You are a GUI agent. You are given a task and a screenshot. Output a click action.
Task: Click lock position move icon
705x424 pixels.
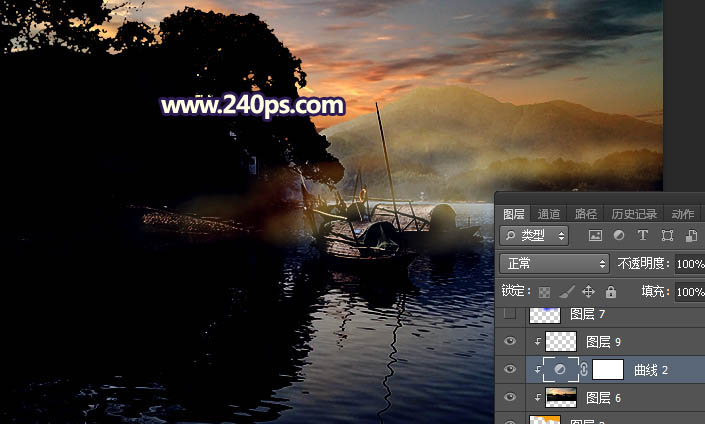point(588,292)
